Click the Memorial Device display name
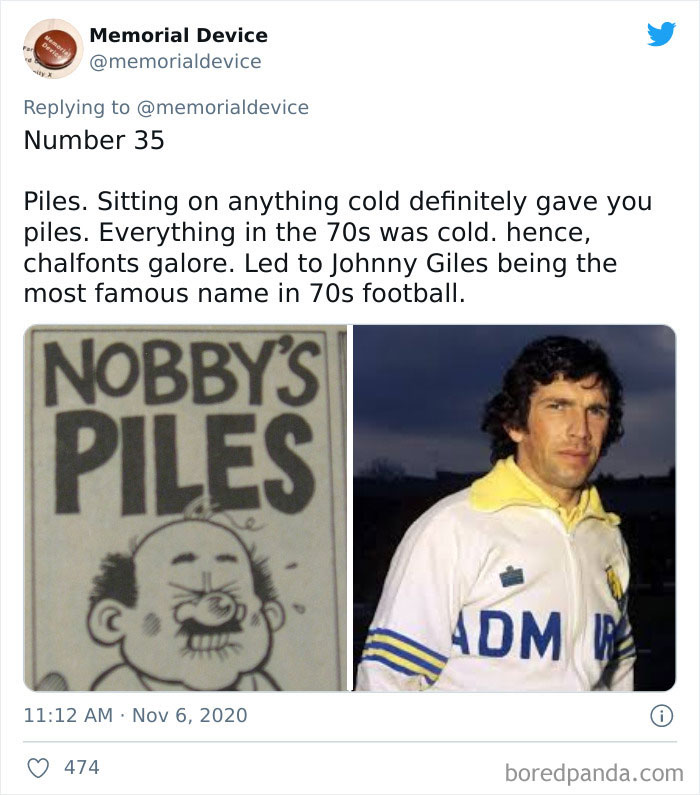This screenshot has width=700, height=795. 178,35
